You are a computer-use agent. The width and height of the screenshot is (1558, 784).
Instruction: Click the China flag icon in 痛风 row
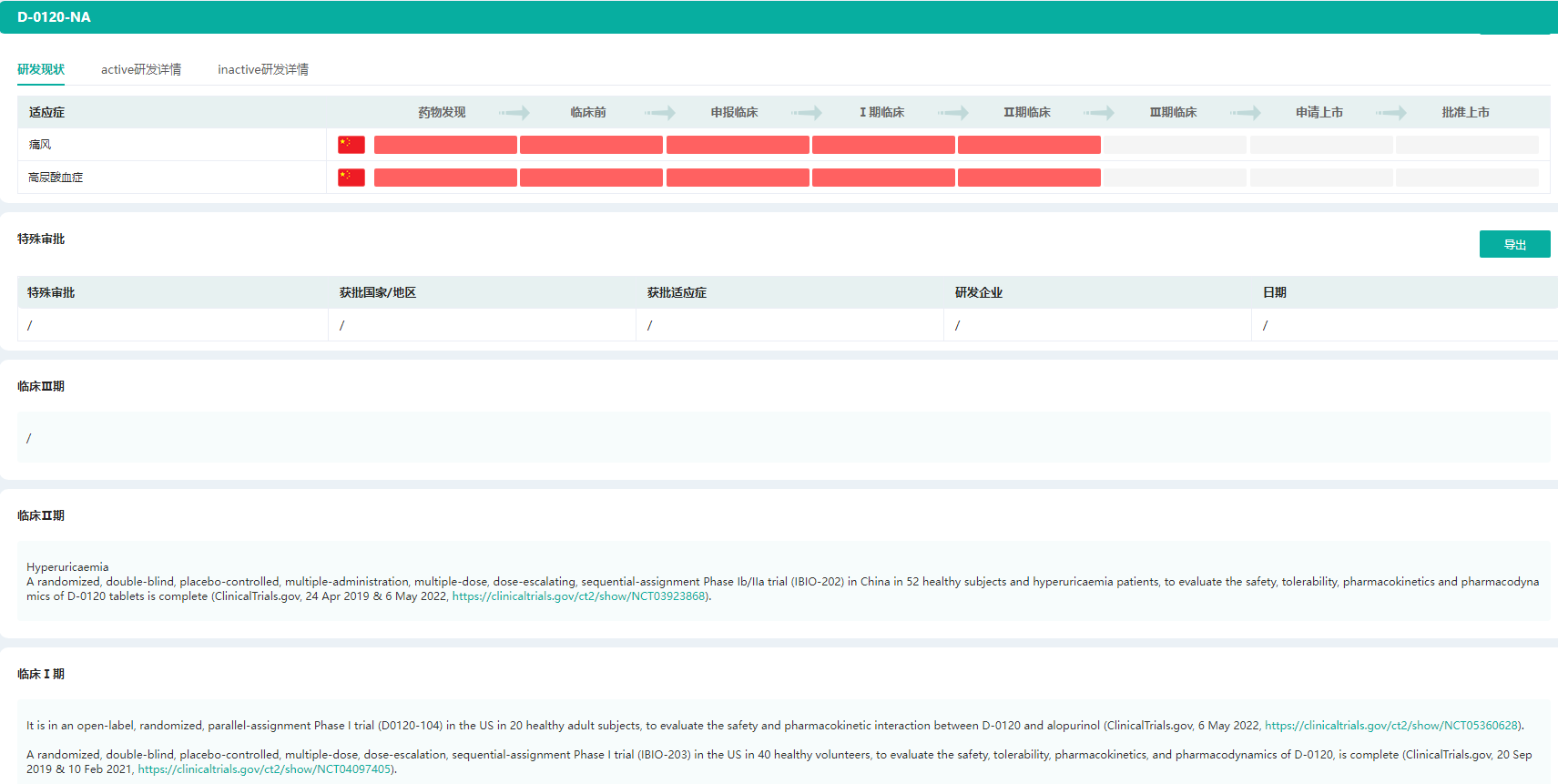click(351, 145)
